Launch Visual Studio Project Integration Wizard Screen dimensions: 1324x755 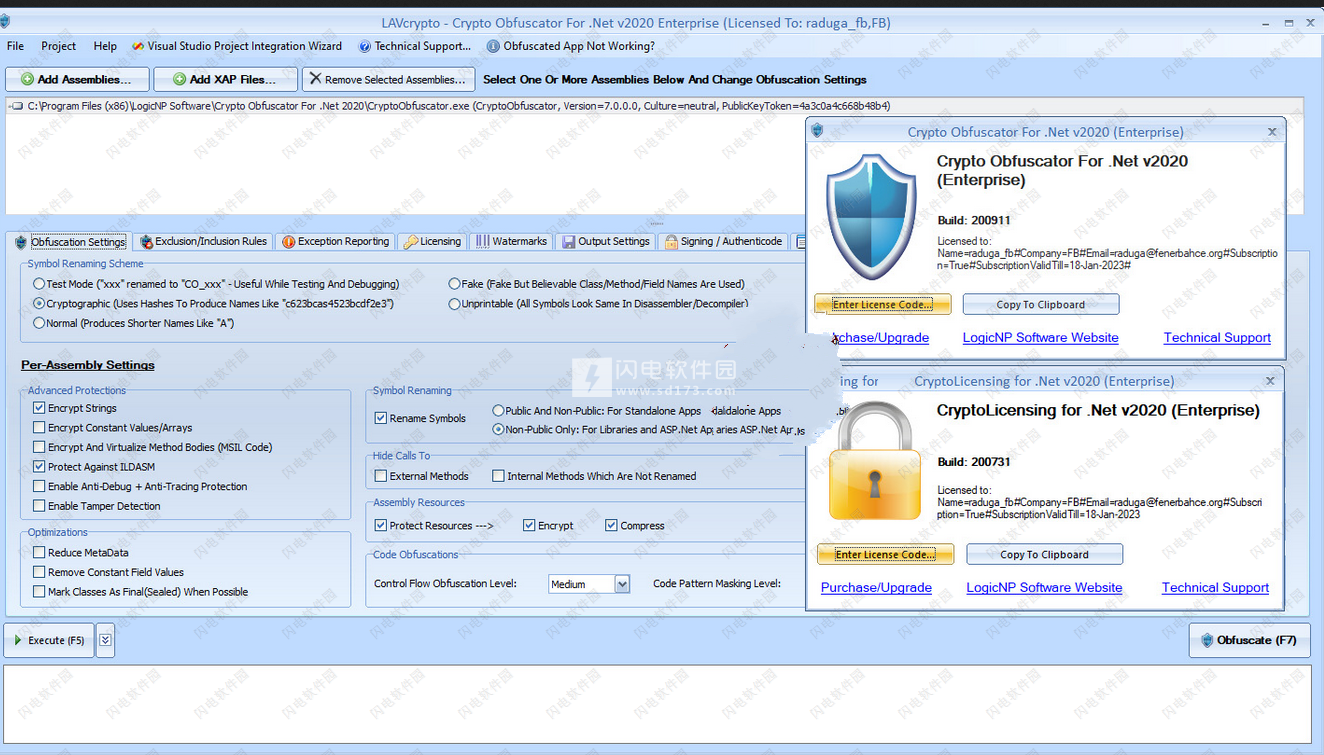tap(237, 46)
